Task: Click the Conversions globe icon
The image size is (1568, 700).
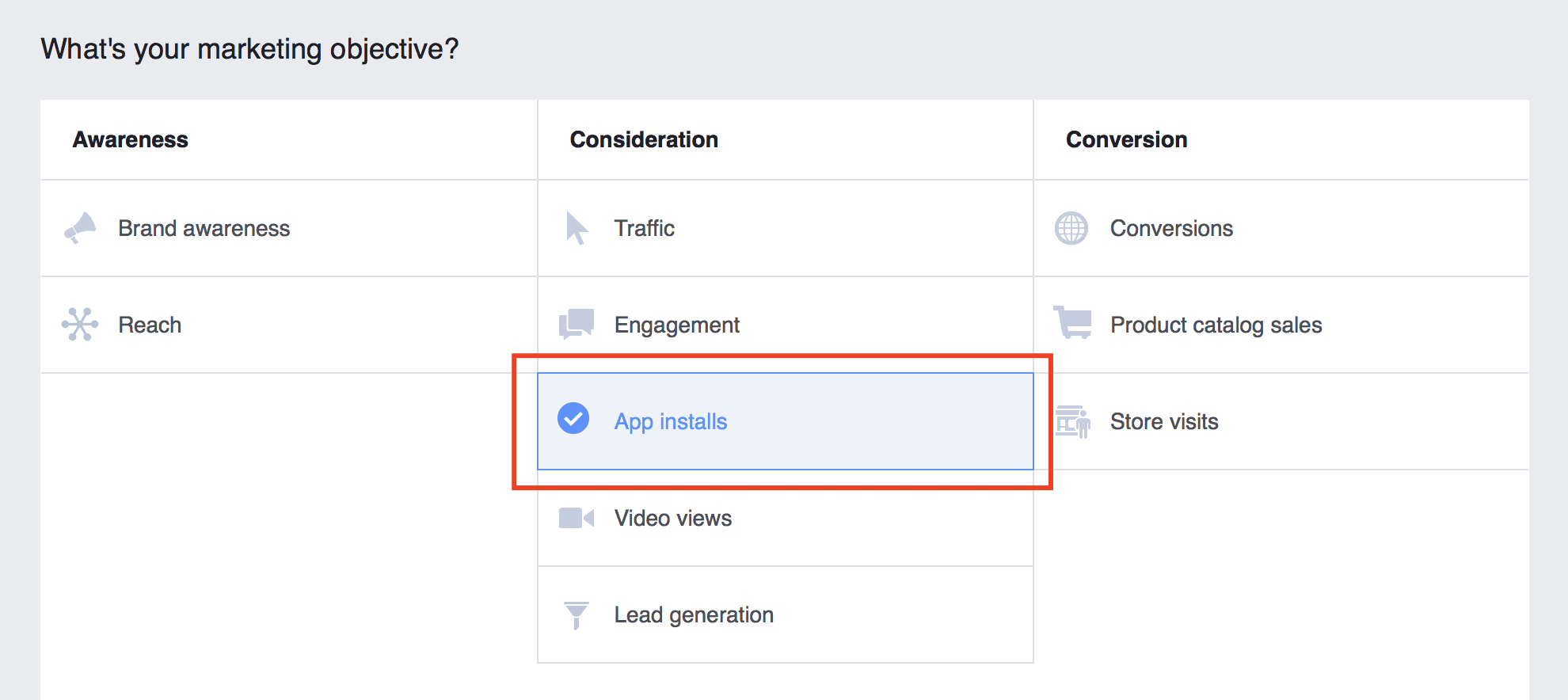Action: coord(1071,228)
